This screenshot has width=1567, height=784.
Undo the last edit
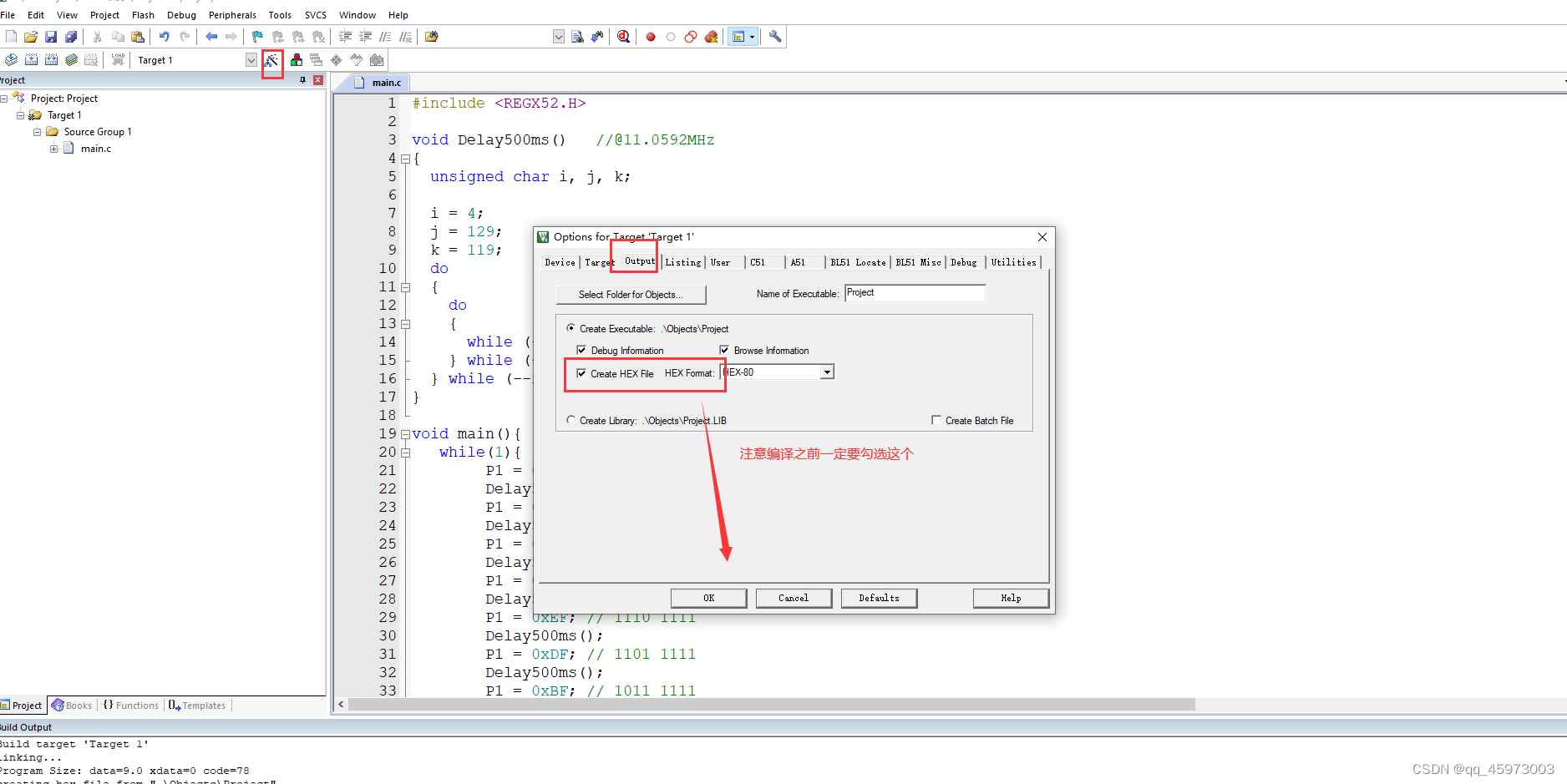point(165,37)
